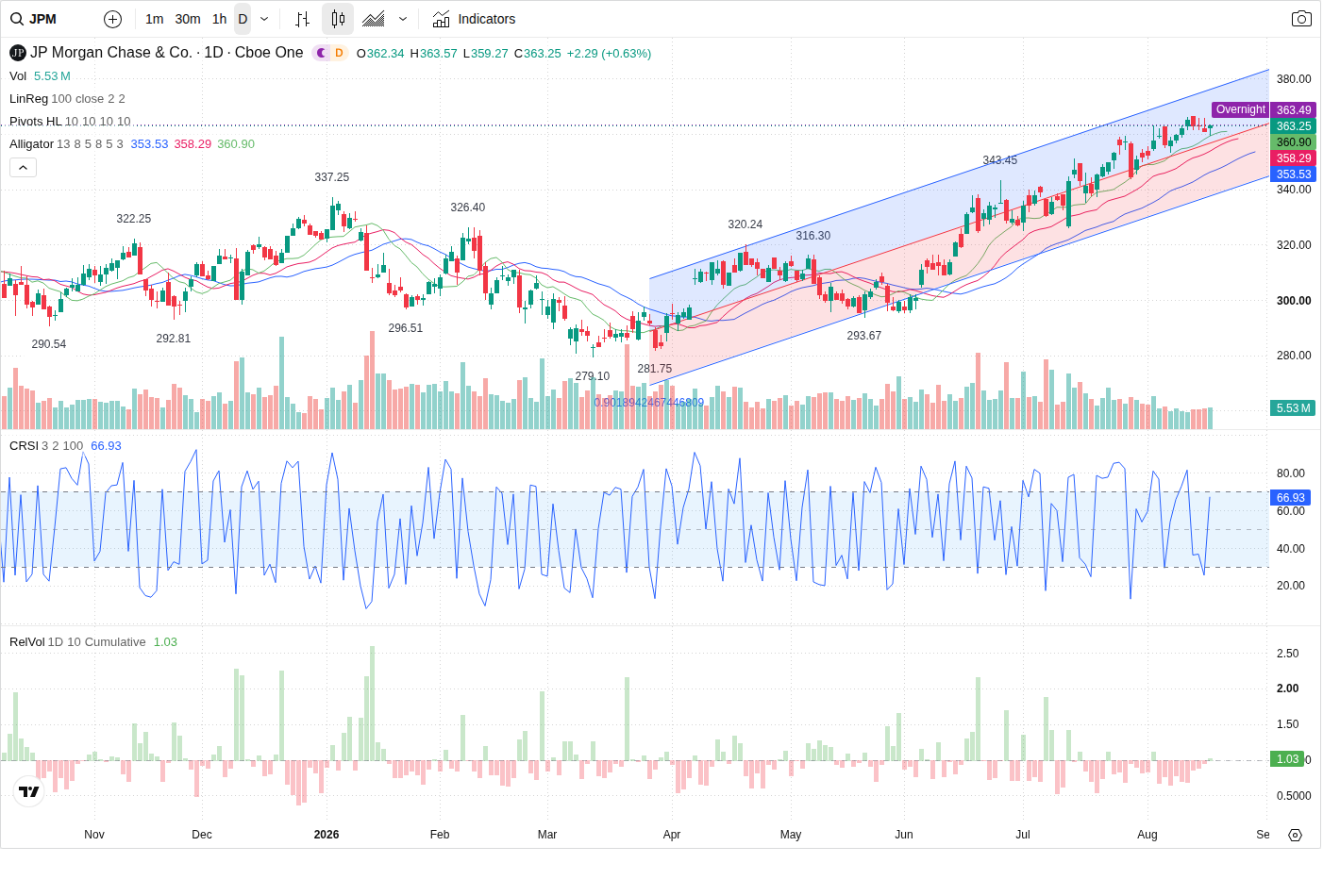Collapse the indicator legend list
1340x896 pixels.
(23, 167)
